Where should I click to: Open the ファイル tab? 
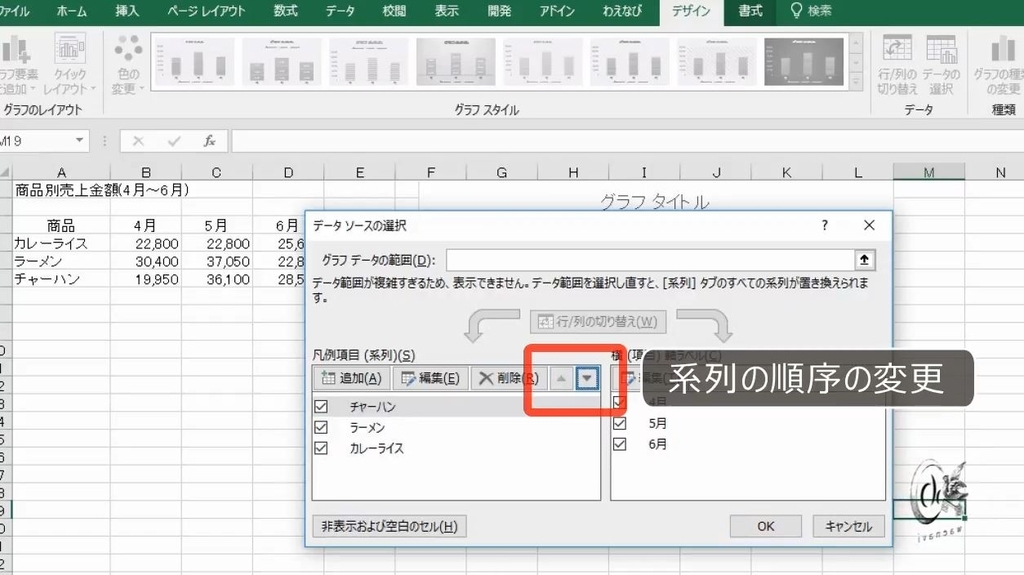[14, 11]
